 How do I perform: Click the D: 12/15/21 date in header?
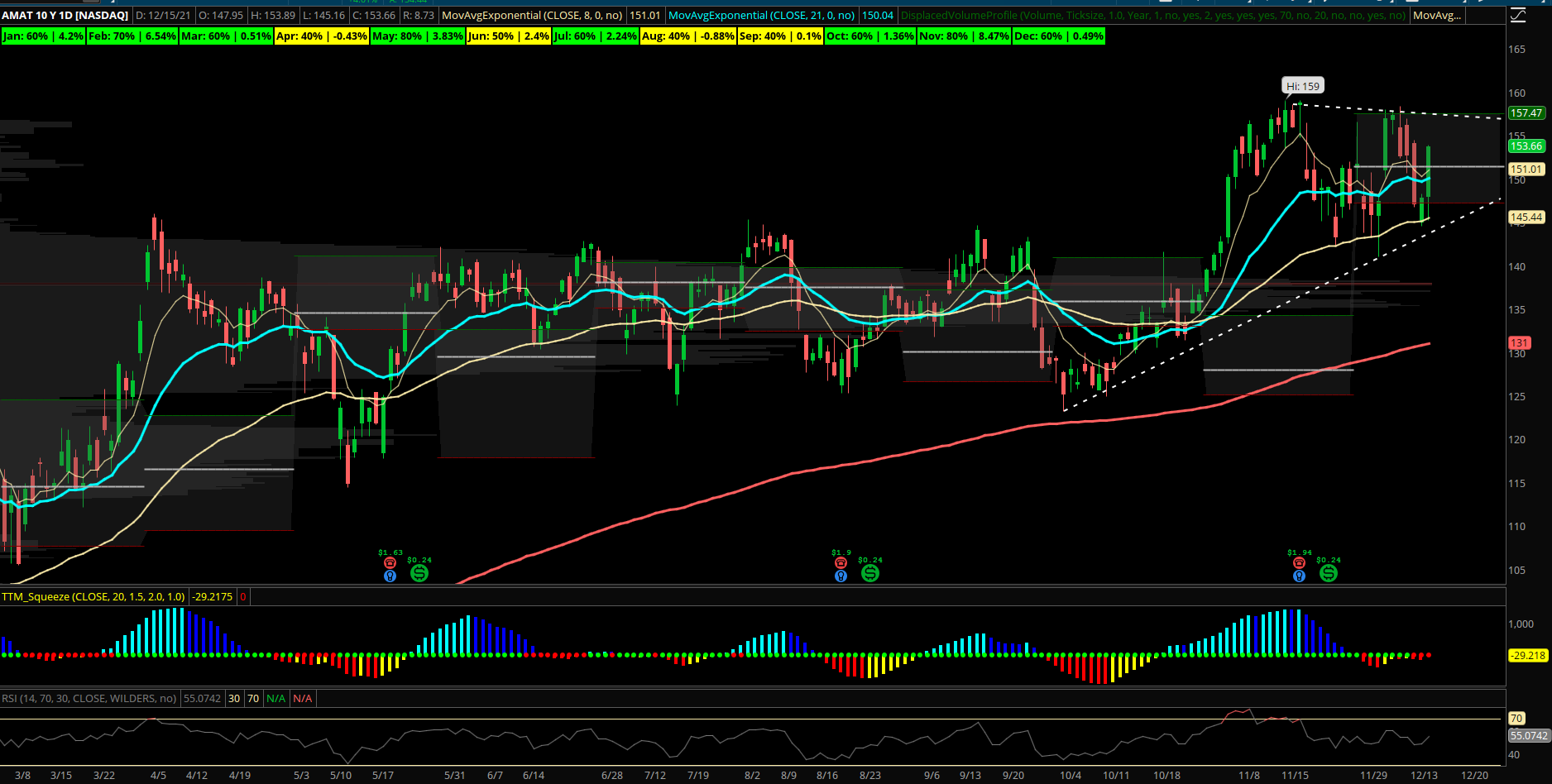point(164,15)
